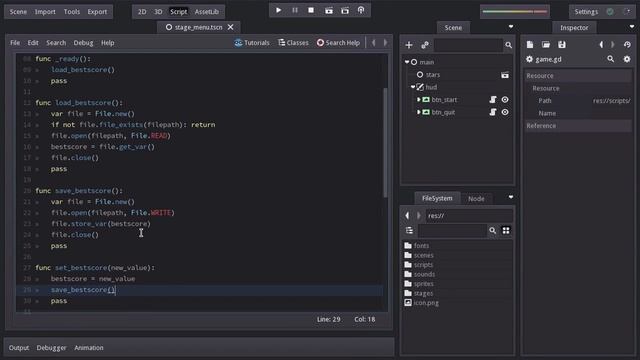The width and height of the screenshot is (640, 360).
Task: Expand the btn_quit node
Action: 418,112
